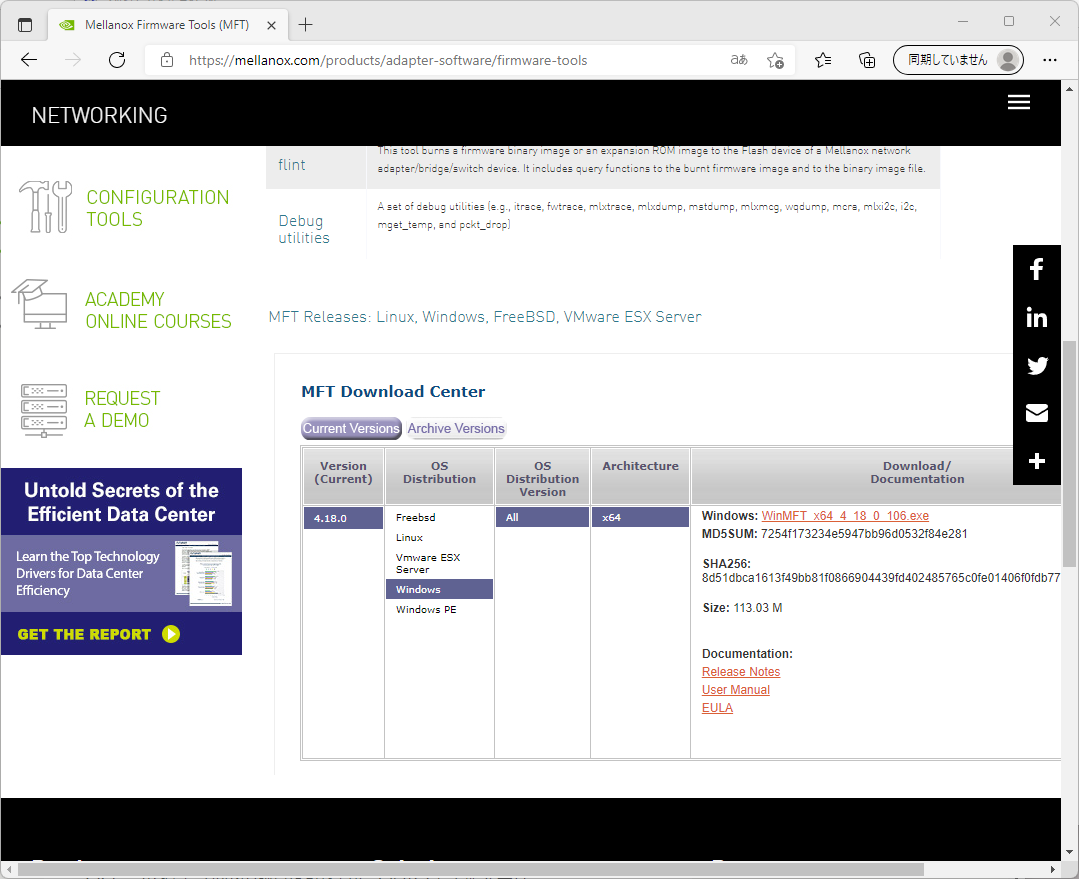
Task: Reload the page with the refresh icon
Action: coord(117,60)
